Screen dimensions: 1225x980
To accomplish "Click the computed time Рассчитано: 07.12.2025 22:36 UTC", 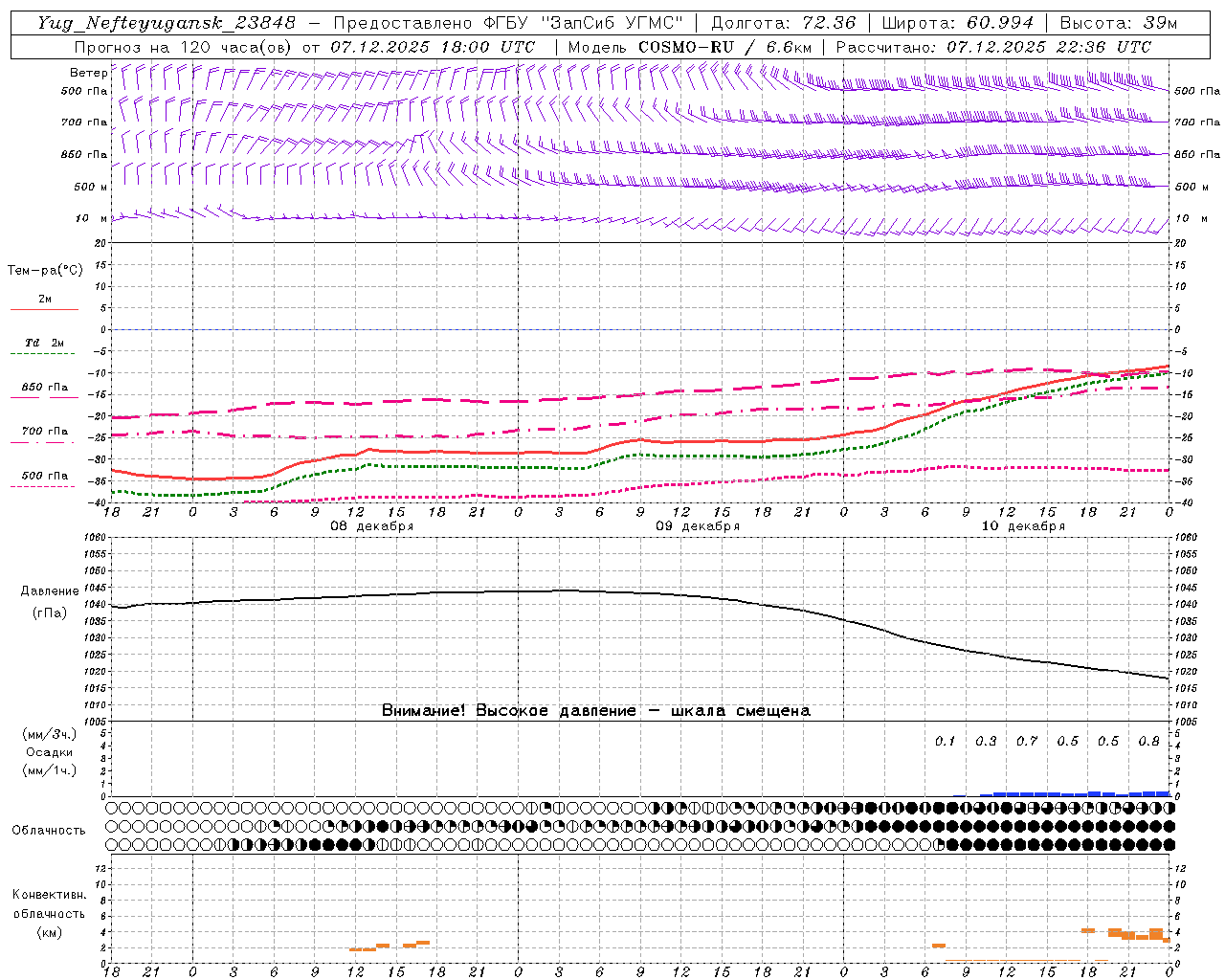I will (993, 47).
